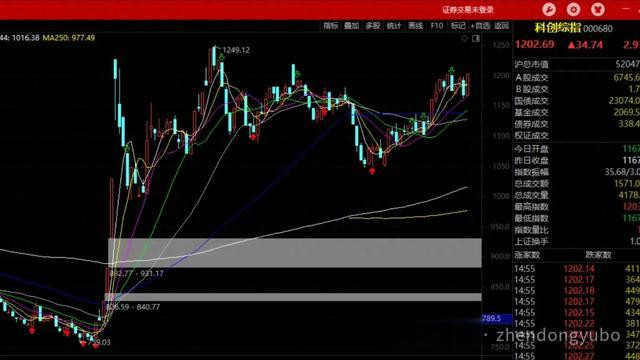Screen dimensions: 640x360
Task: Open the shirt skin theme icon
Action: (598, 9)
